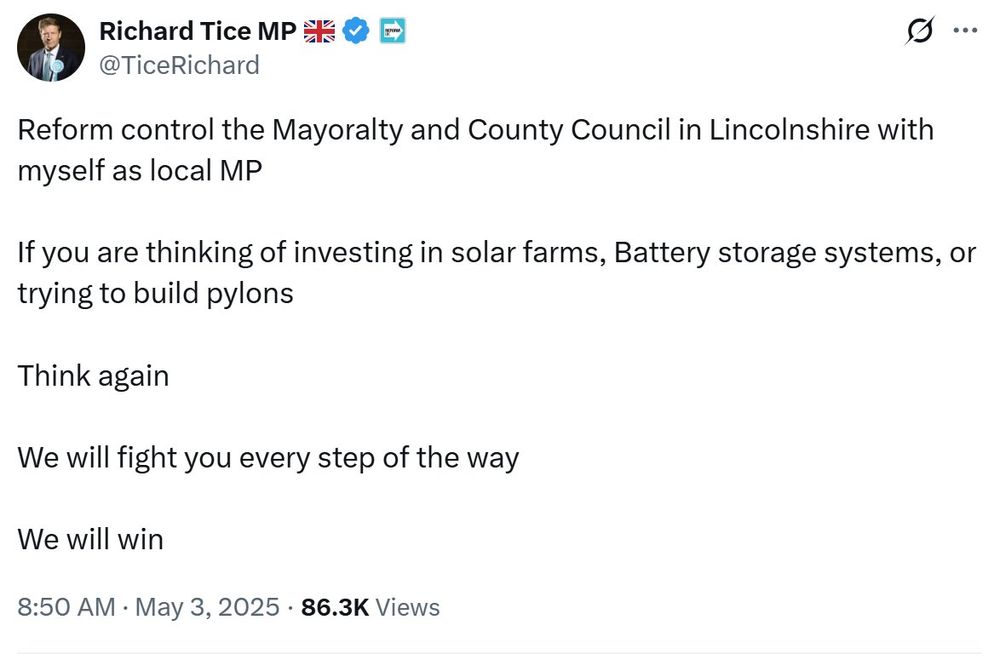Click the 8:50 AM timestamp
This screenshot has height=659, width=1000.
(x=66, y=607)
